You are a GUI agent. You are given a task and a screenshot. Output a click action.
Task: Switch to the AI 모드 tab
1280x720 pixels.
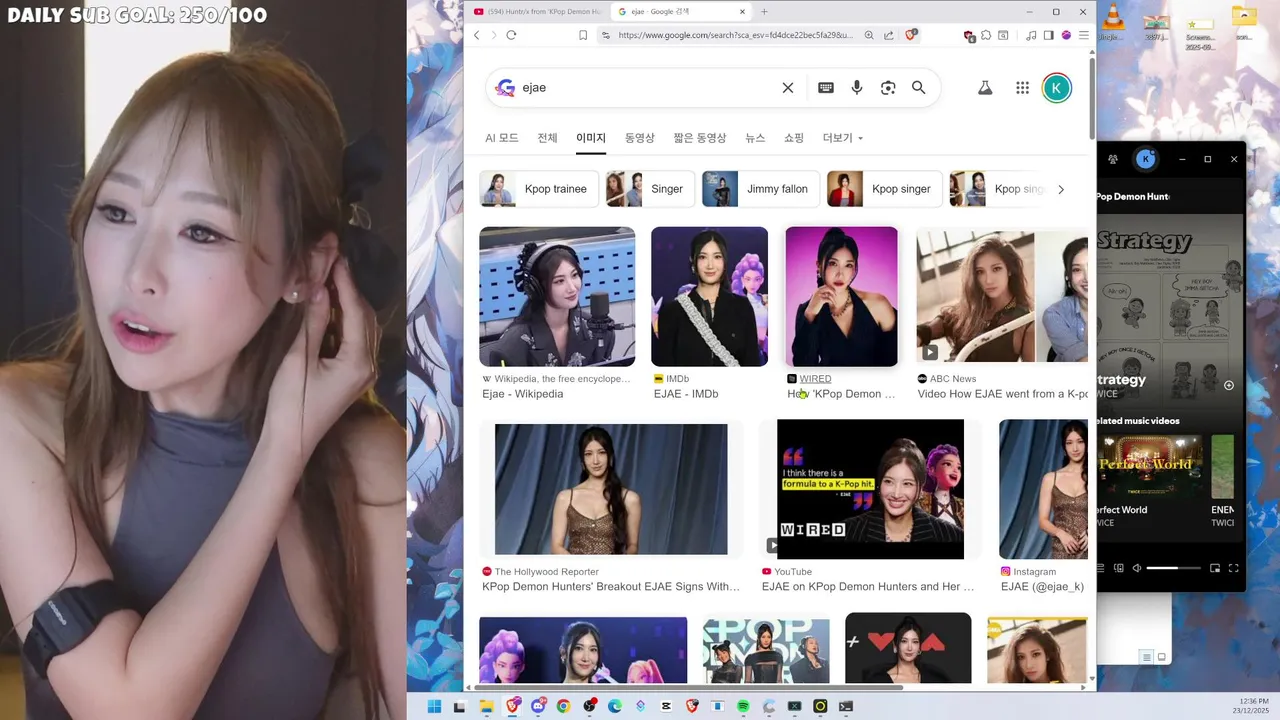click(502, 138)
